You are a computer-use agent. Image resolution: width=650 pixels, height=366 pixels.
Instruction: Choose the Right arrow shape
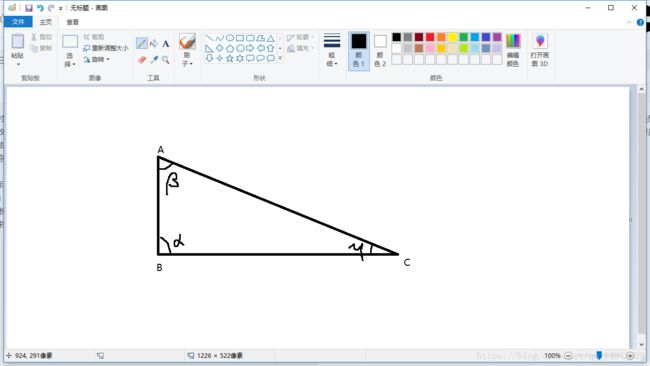point(250,48)
